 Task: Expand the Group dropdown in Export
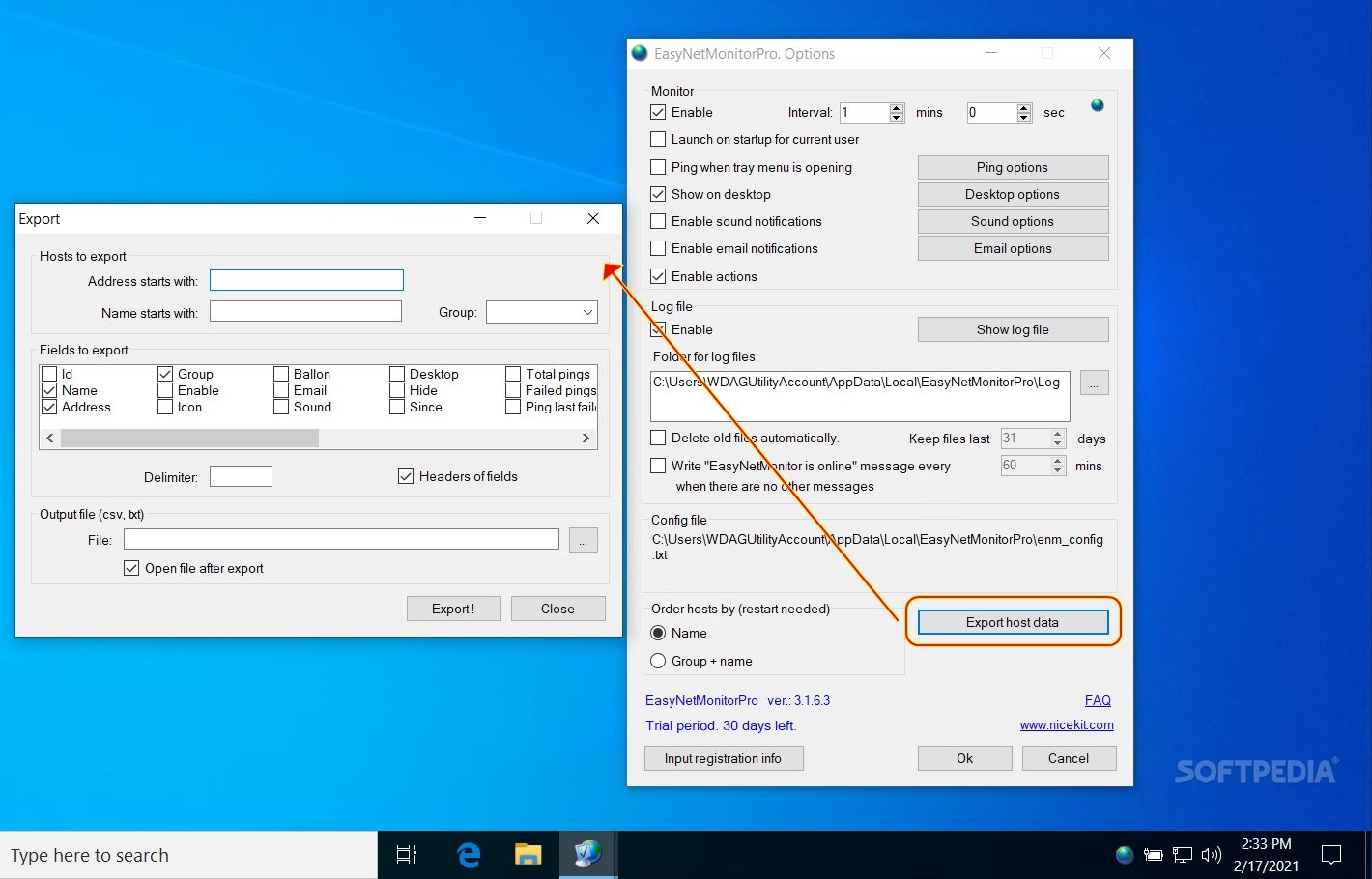click(587, 312)
